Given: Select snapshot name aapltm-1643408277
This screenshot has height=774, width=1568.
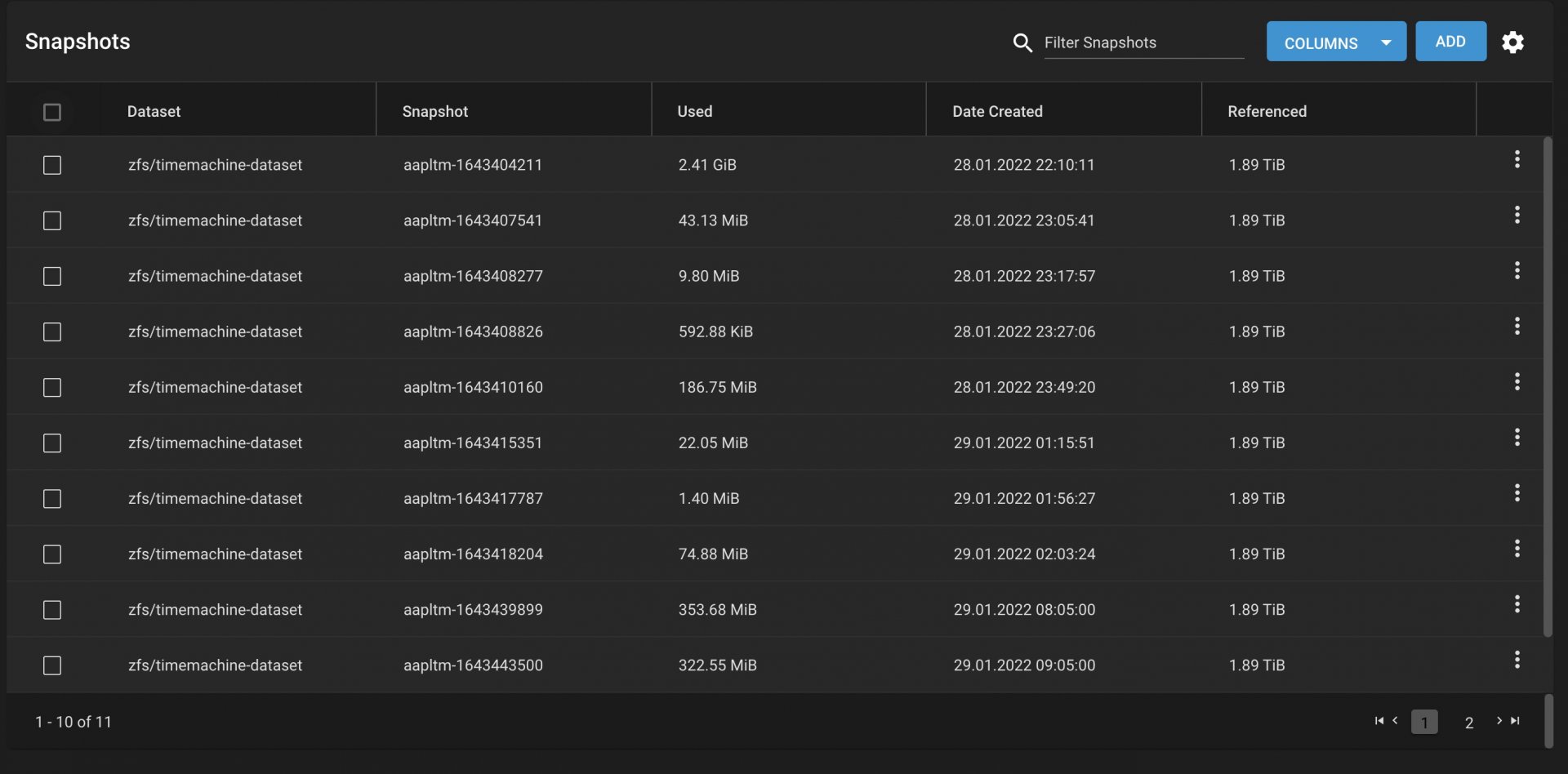Looking at the screenshot, I should click(473, 276).
